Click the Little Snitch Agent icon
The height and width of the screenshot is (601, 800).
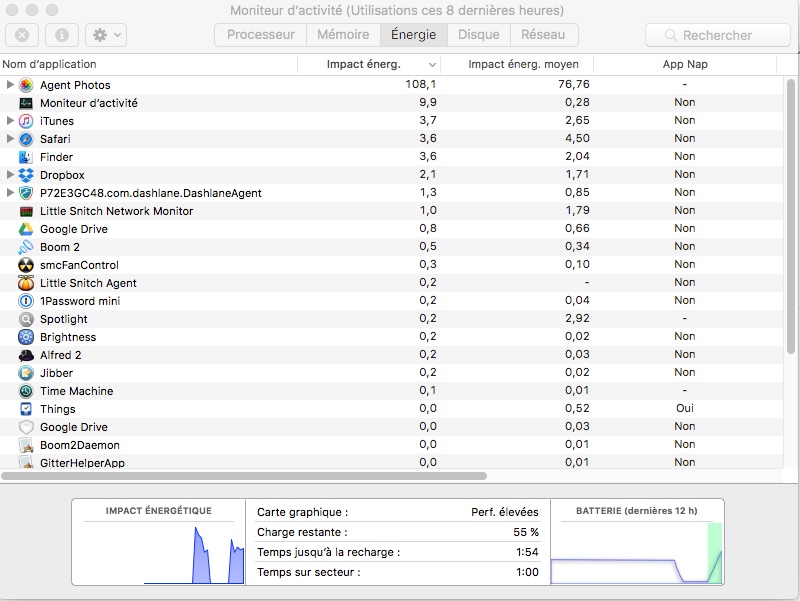[26, 283]
